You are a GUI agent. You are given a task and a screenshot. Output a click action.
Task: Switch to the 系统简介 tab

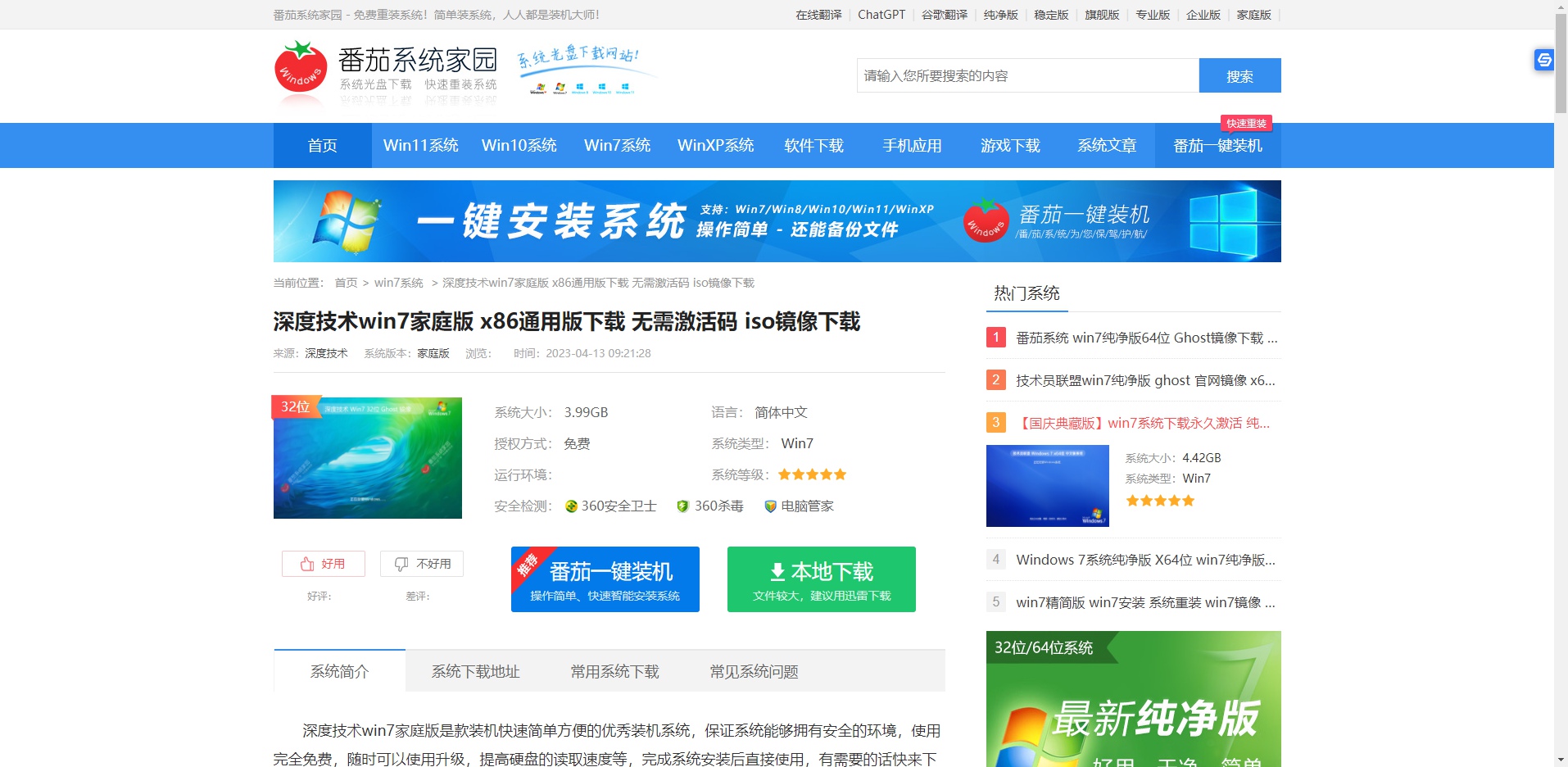tap(340, 671)
